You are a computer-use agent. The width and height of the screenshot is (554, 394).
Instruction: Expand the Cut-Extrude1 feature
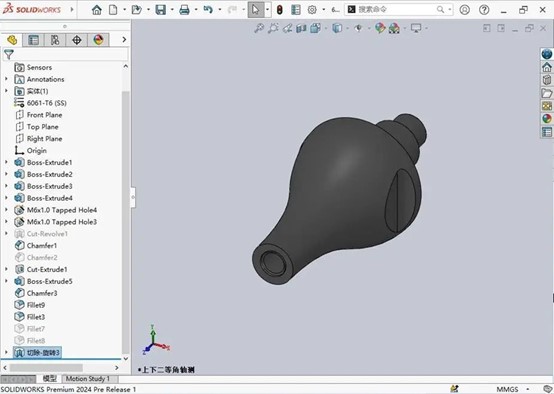[x=6, y=269]
